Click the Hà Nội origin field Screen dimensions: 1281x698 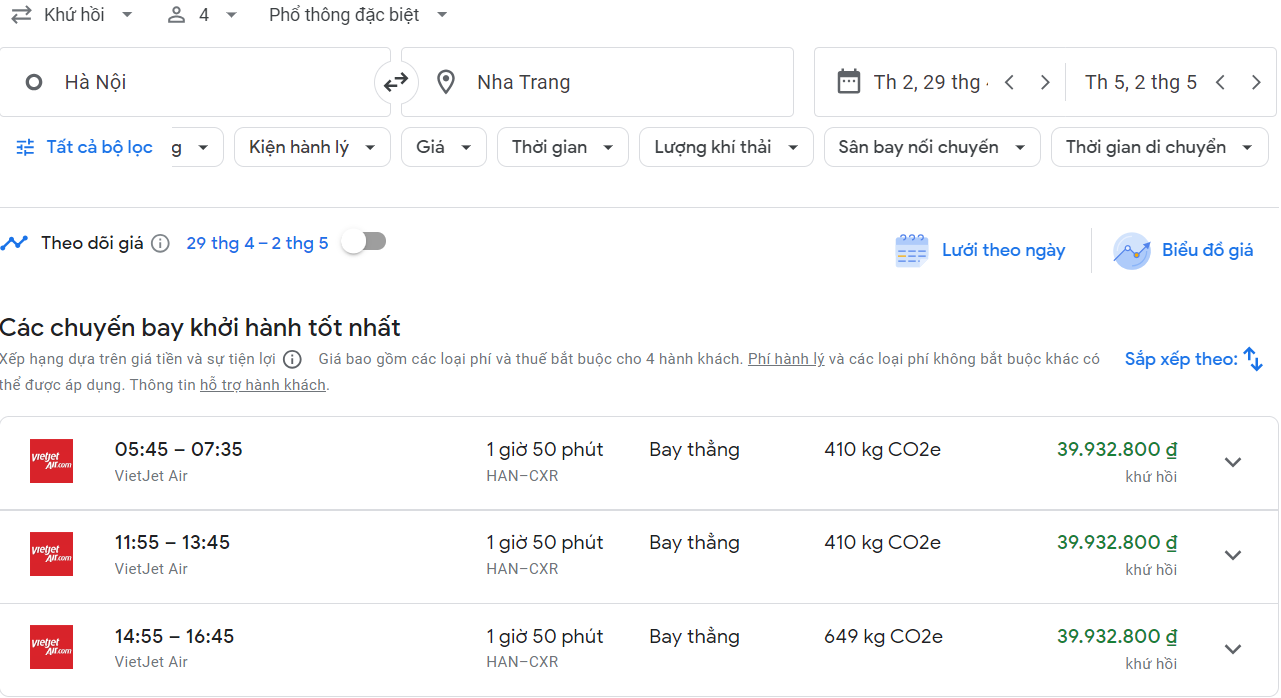coord(200,82)
